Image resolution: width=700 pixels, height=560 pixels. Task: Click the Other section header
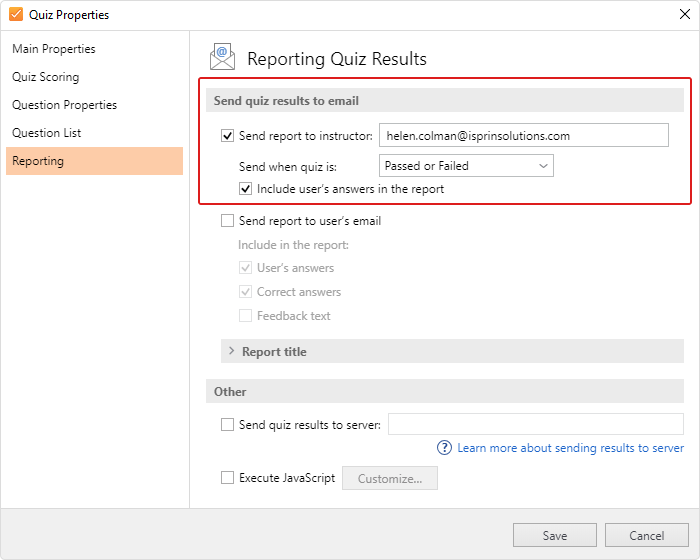(445, 392)
